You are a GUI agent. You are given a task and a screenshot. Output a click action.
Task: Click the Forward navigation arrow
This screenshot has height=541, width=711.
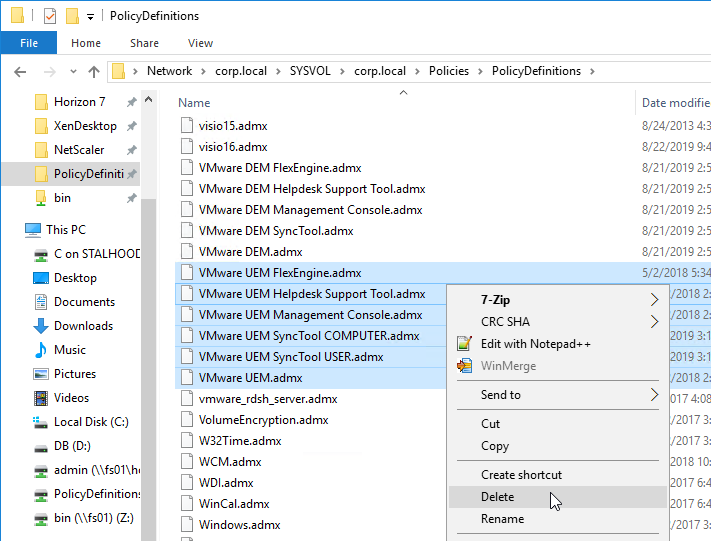click(49, 72)
